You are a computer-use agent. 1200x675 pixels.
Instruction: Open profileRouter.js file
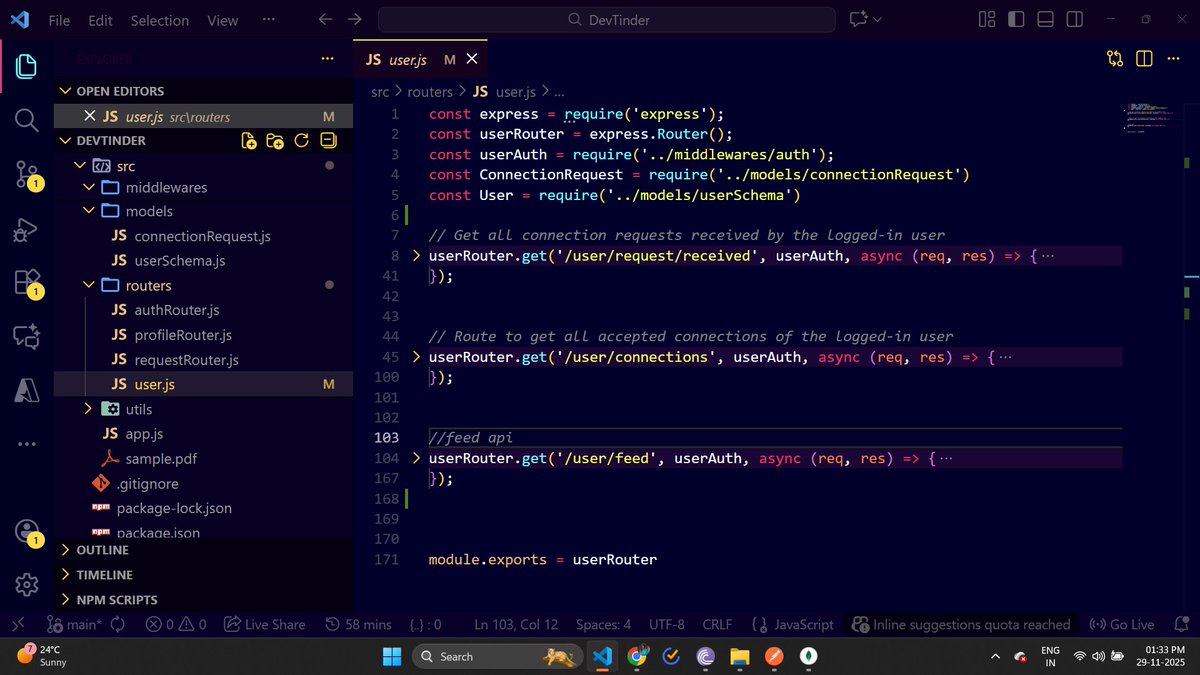click(x=183, y=335)
